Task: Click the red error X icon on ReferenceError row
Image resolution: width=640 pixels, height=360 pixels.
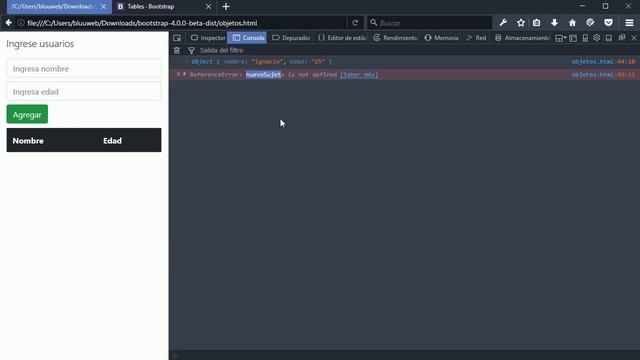Action: coord(178,75)
